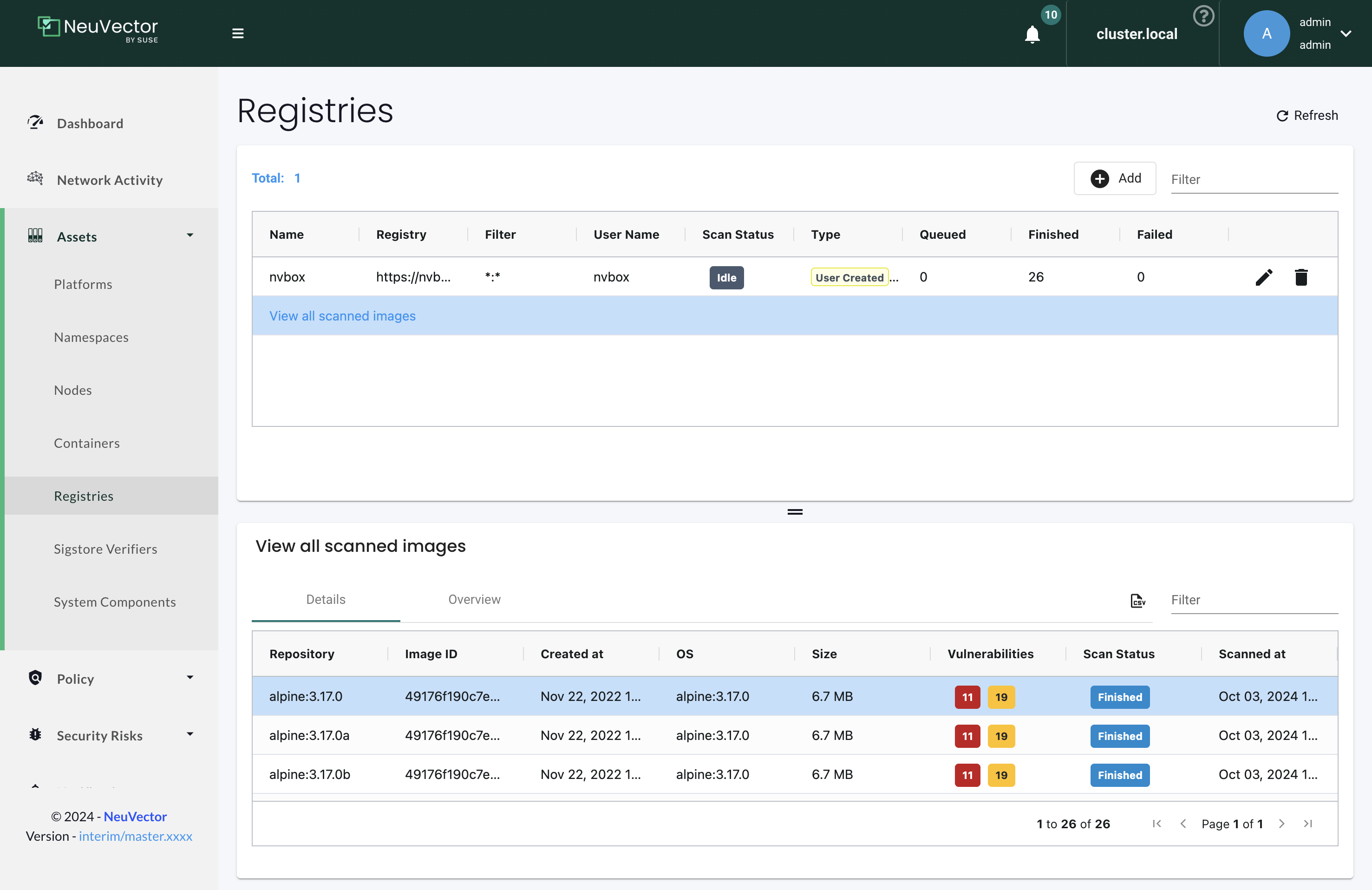Click the Refresh button
Screen dimensions: 1372x890
tap(1307, 115)
